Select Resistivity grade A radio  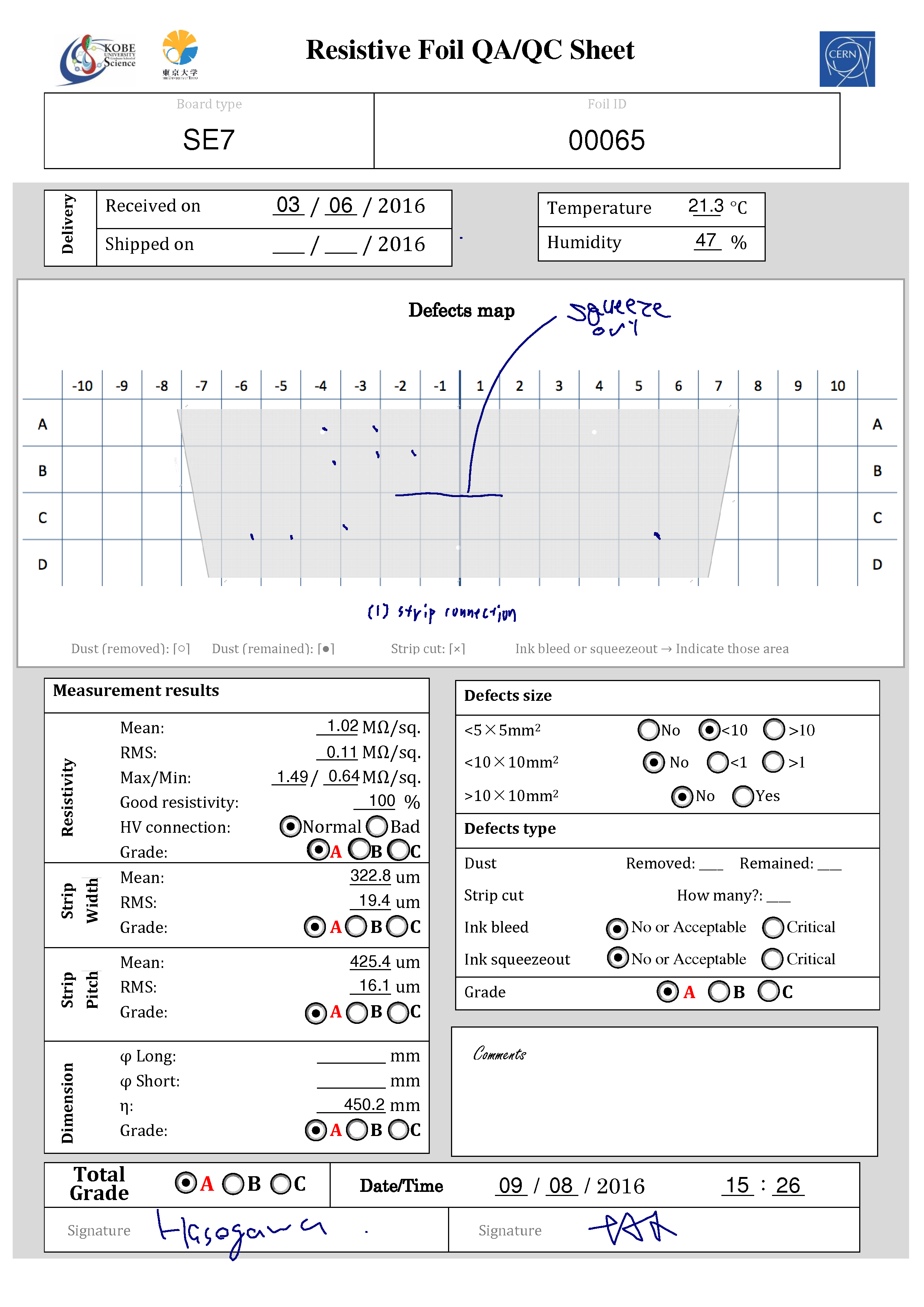coord(318,850)
